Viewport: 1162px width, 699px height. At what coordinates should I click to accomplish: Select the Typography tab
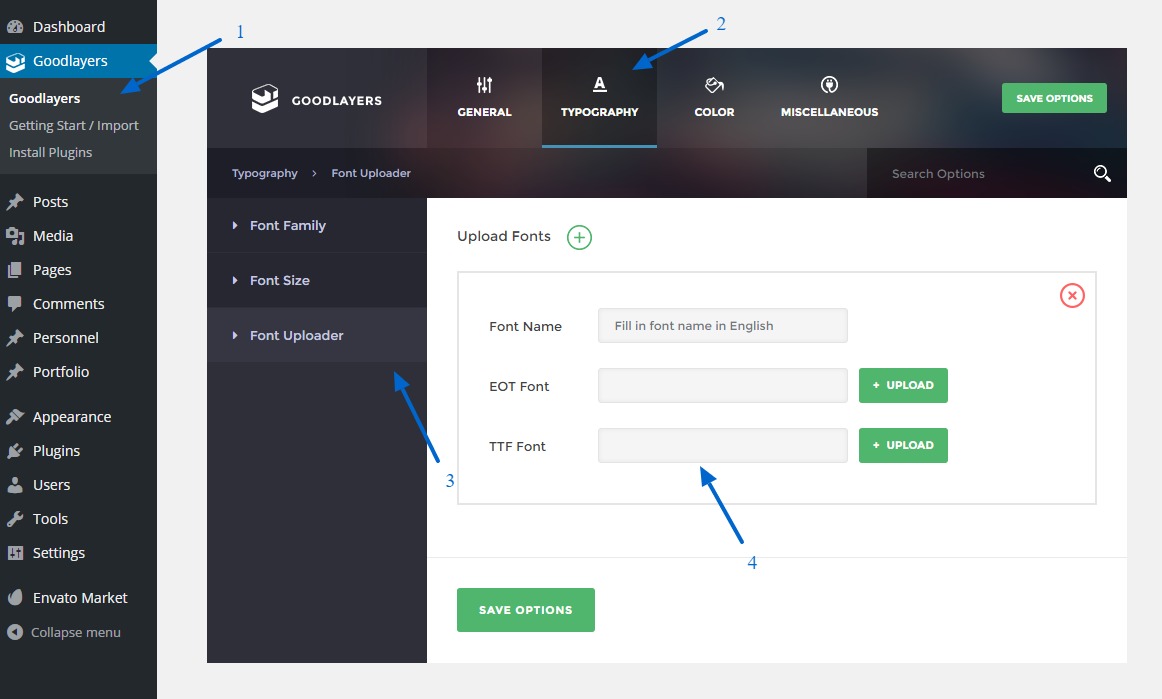599,98
